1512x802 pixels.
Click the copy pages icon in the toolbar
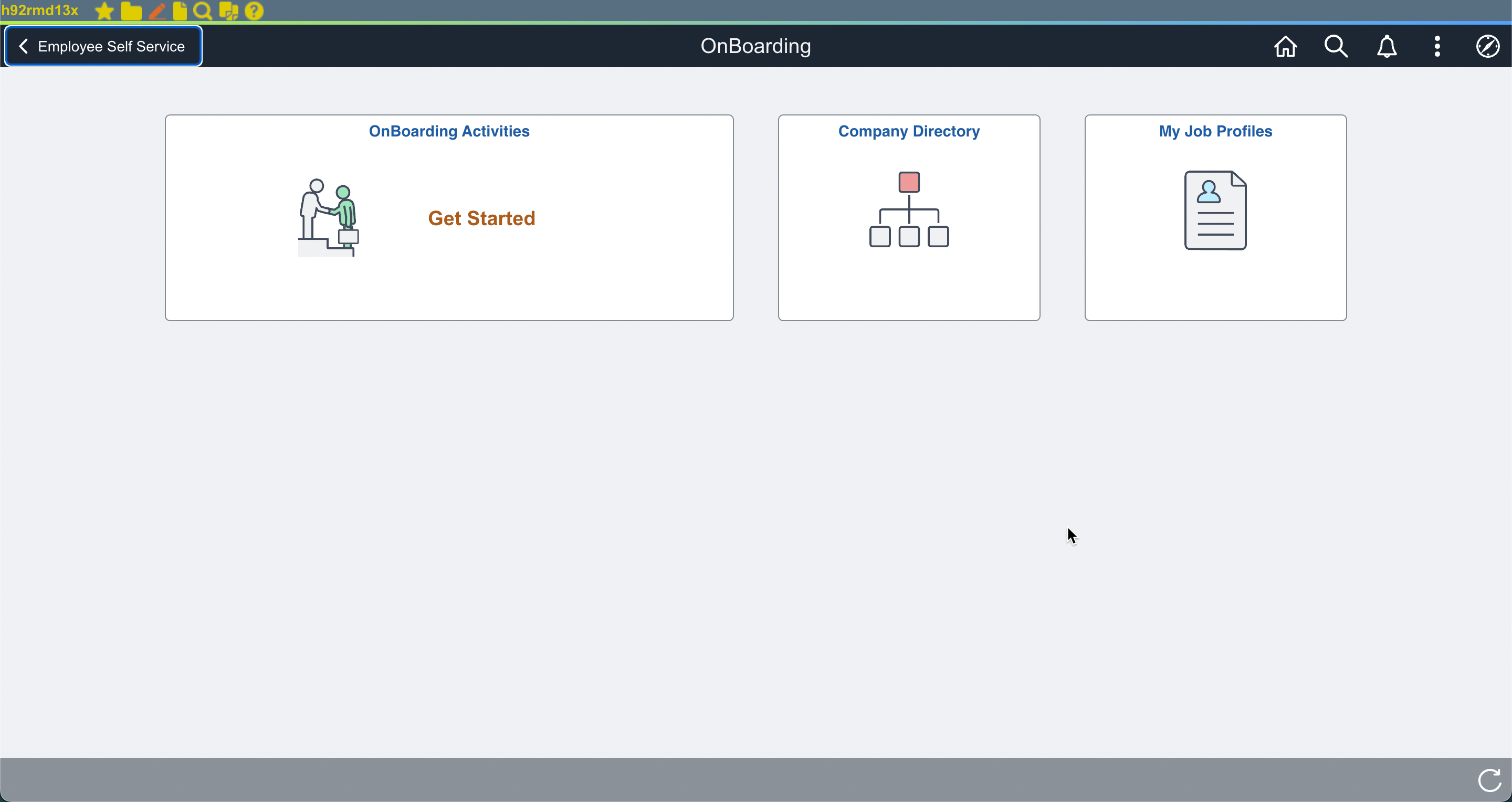[228, 10]
